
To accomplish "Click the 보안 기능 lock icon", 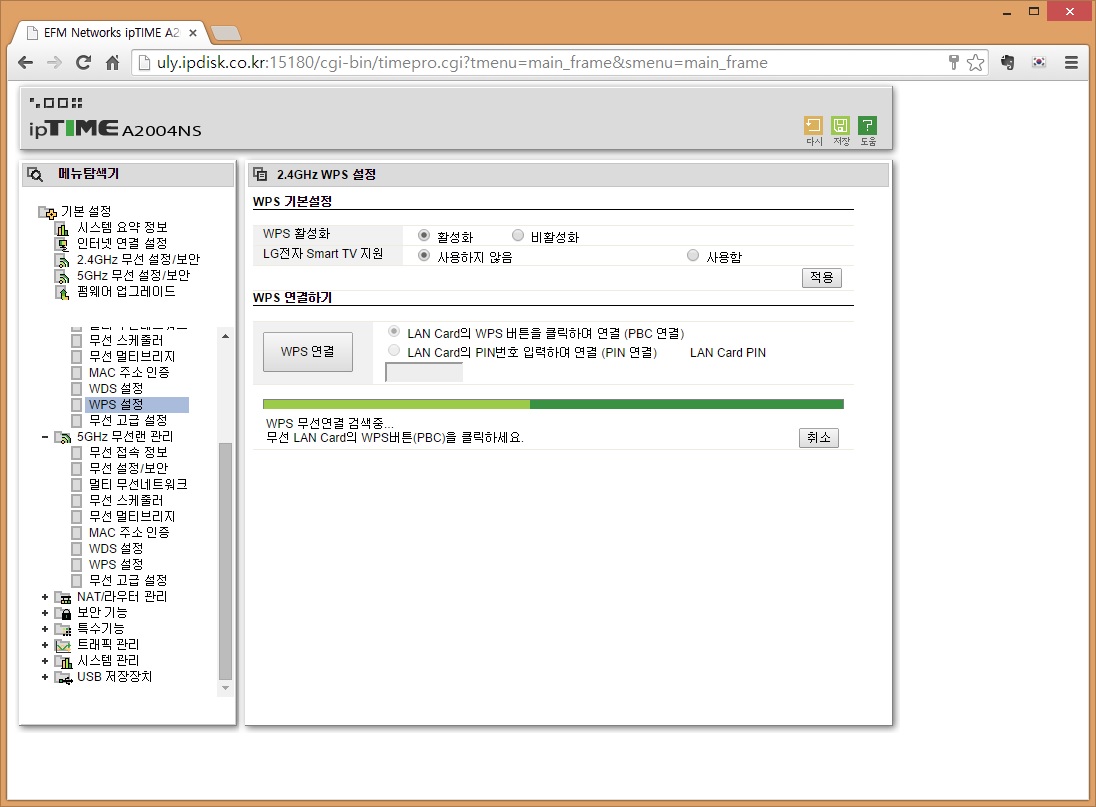I will (x=64, y=613).
